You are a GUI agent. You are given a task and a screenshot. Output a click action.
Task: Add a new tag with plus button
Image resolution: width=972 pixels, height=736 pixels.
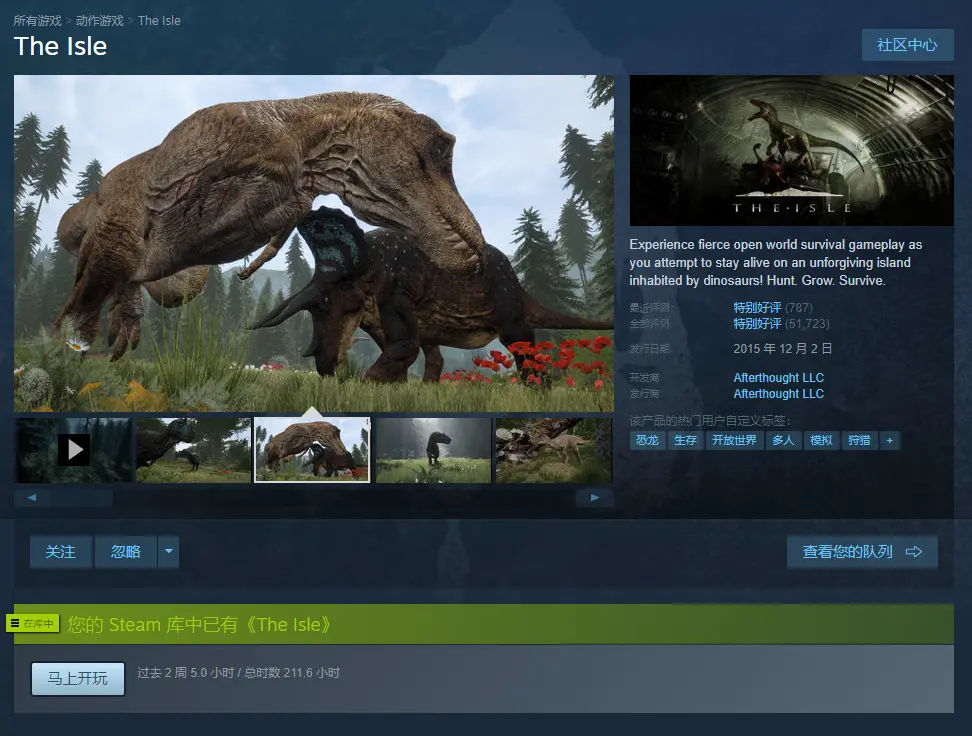point(890,440)
